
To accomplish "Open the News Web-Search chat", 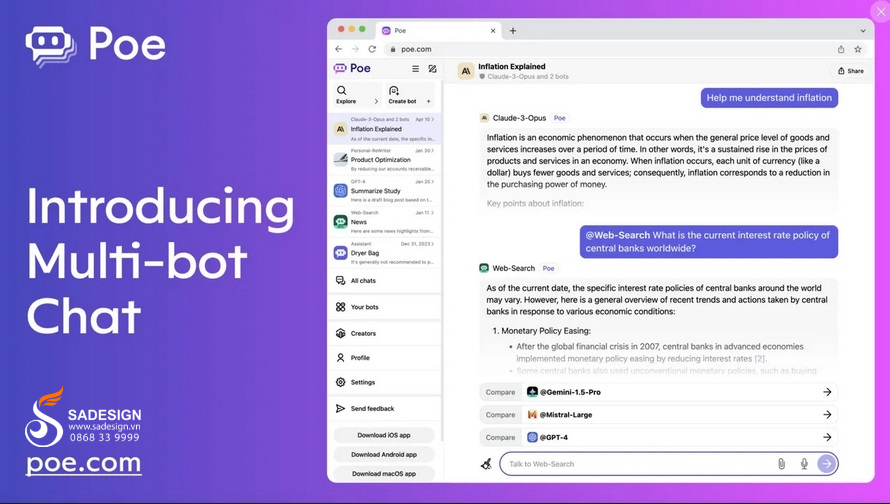I will (x=384, y=222).
